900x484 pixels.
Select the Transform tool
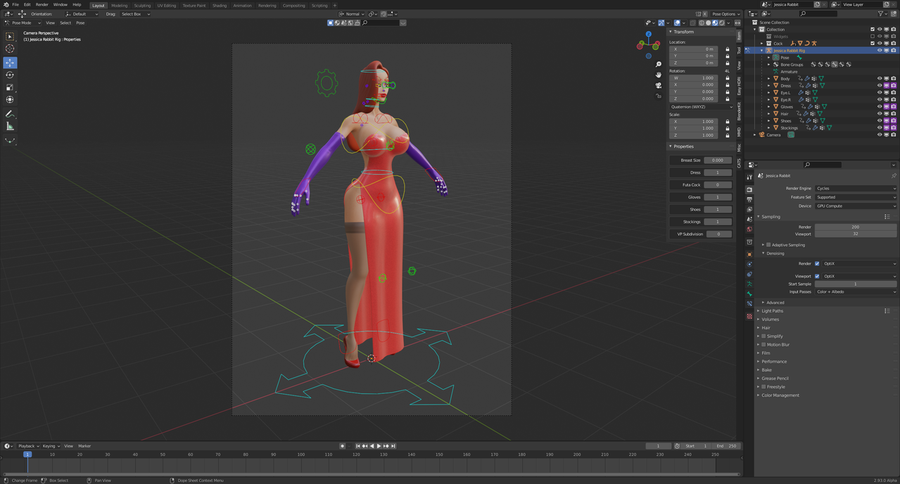click(10, 100)
